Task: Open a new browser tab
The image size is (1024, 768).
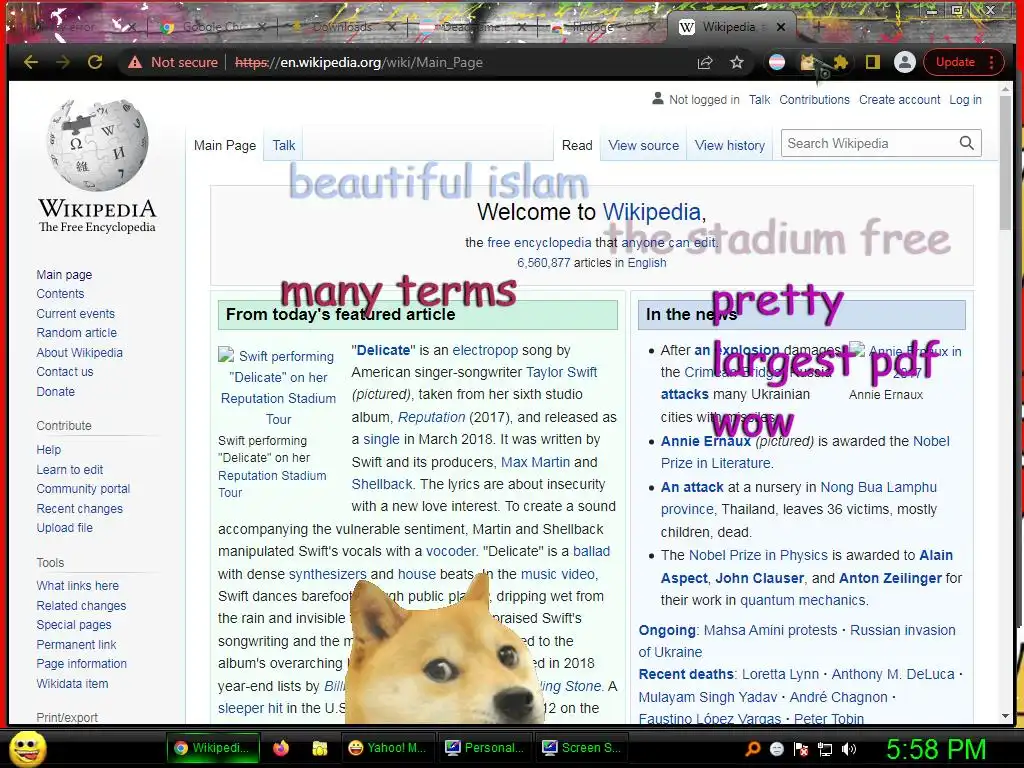Action: click(818, 27)
